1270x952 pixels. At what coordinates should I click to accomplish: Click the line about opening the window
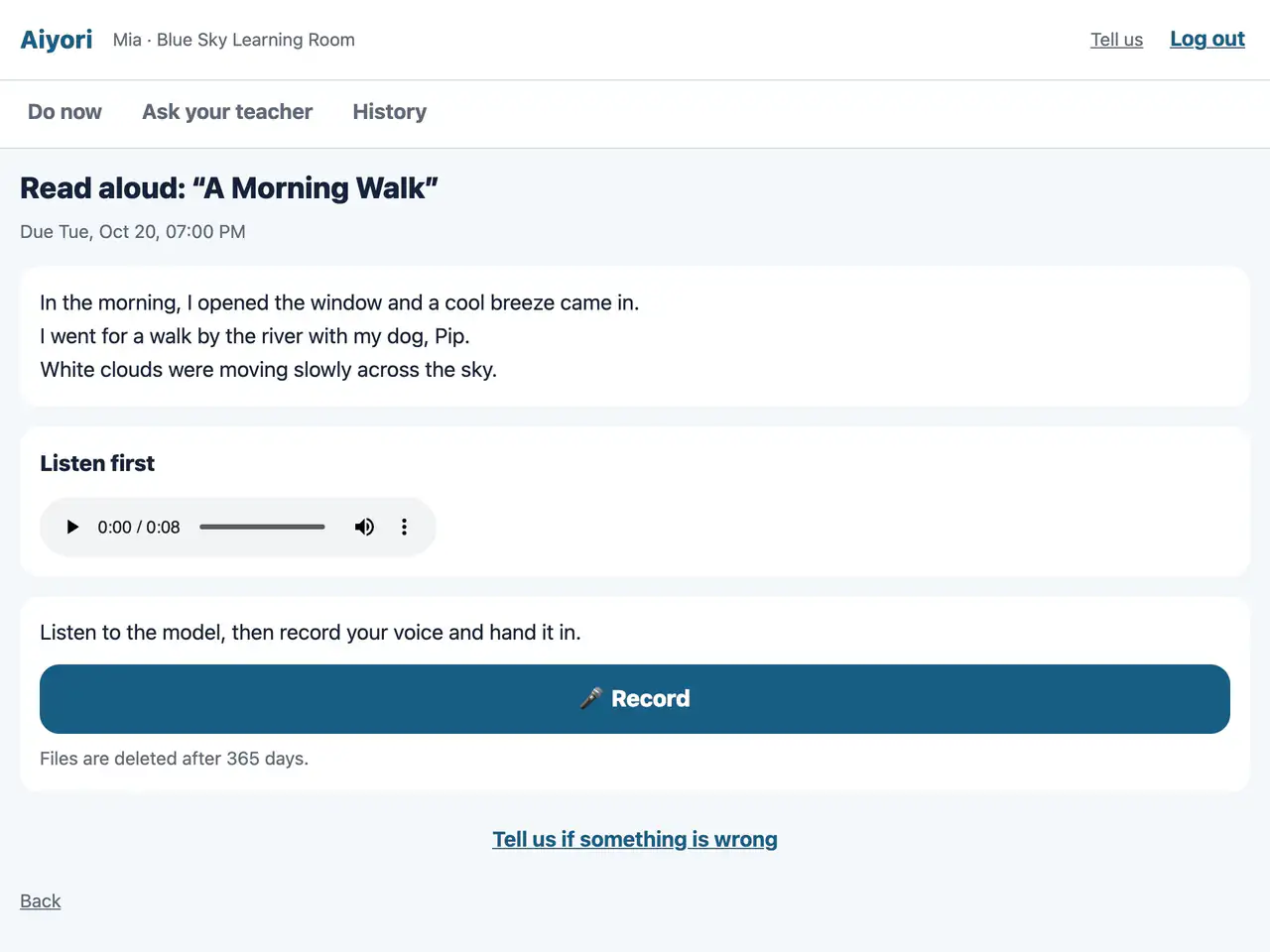pyautogui.click(x=339, y=302)
